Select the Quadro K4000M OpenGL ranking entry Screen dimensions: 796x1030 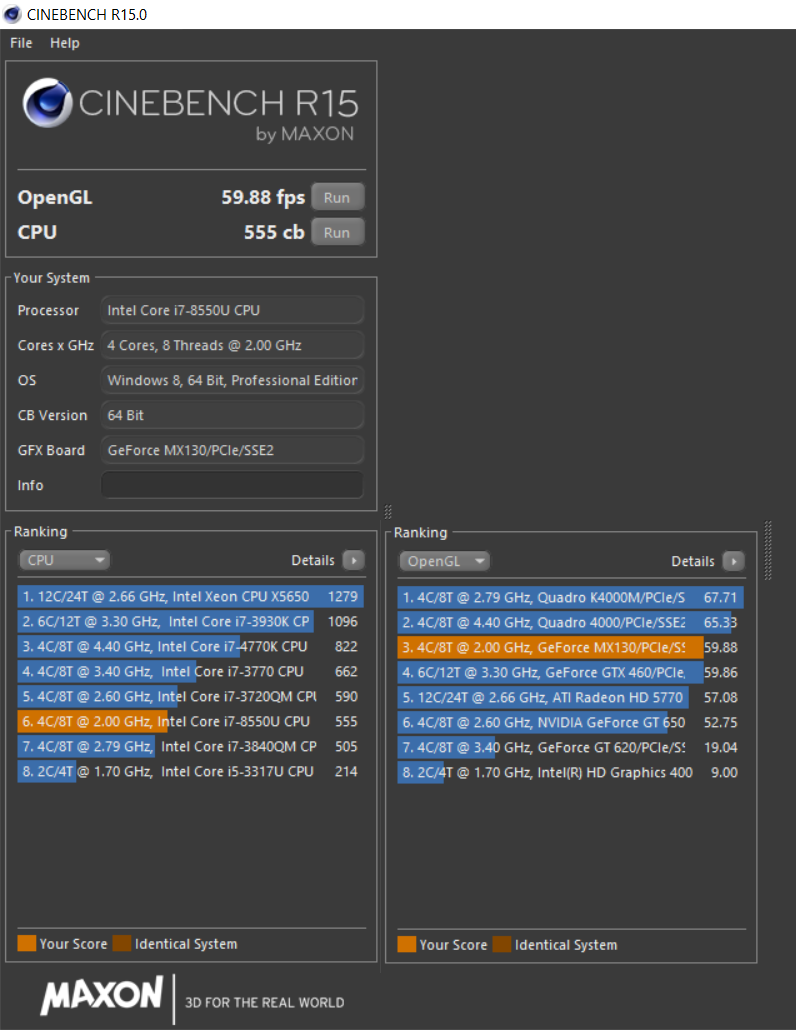coord(568,598)
